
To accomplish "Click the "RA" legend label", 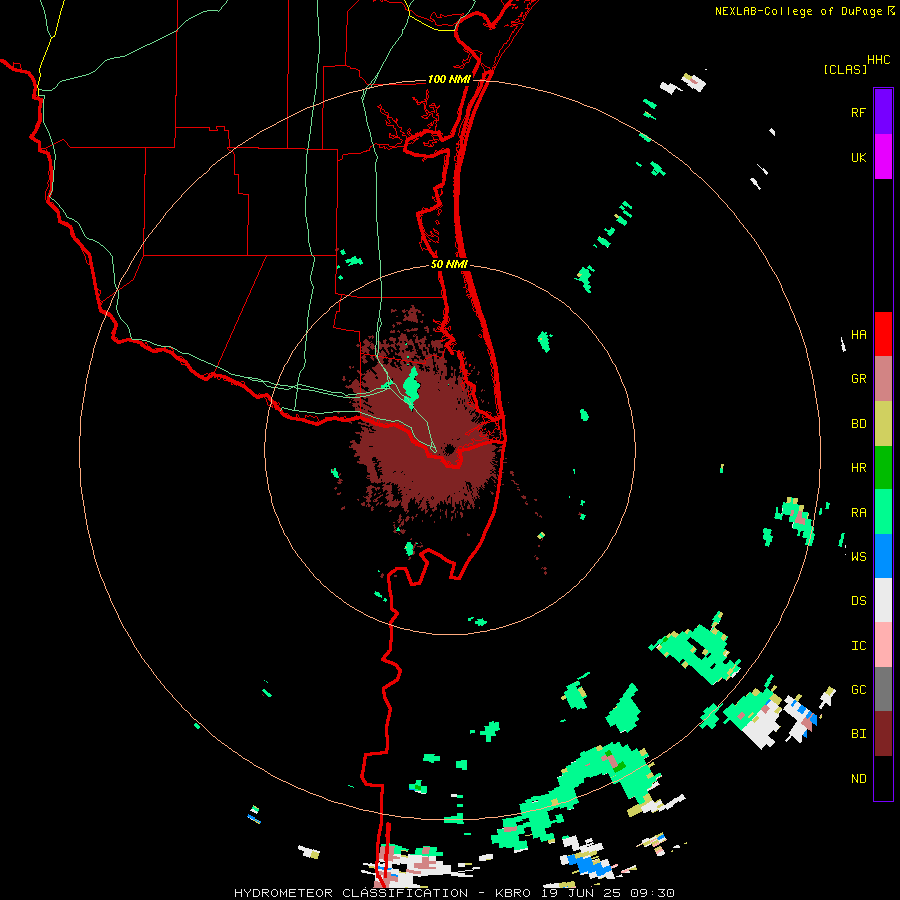I will tap(858, 513).
